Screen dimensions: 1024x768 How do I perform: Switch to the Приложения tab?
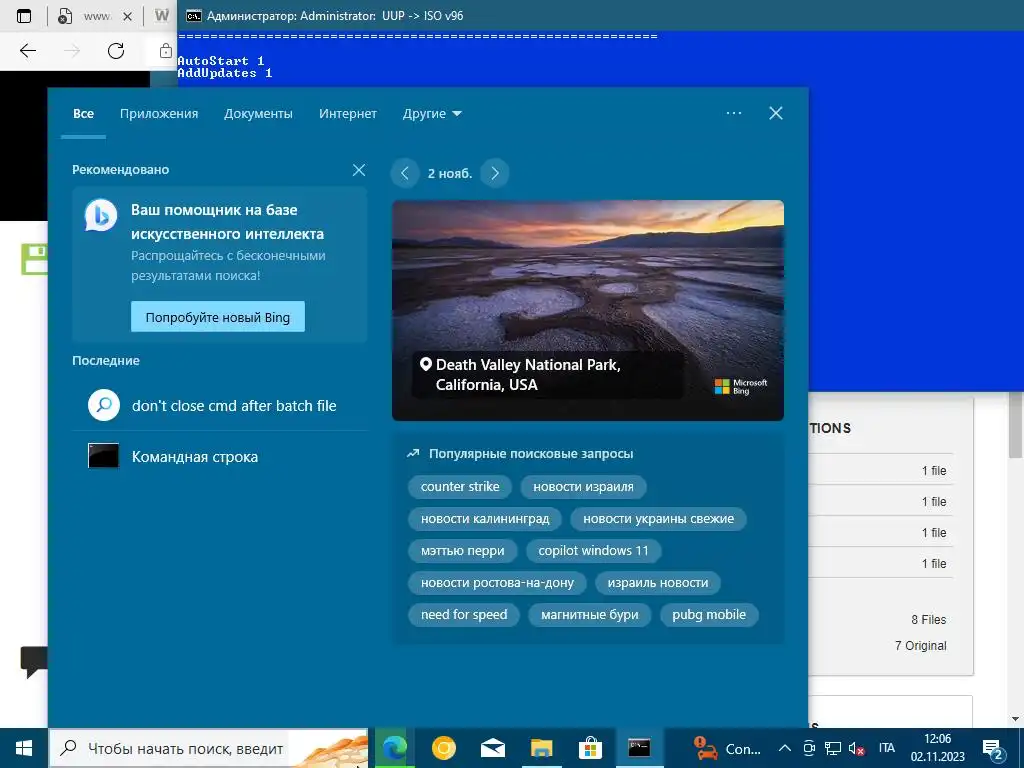coord(159,114)
